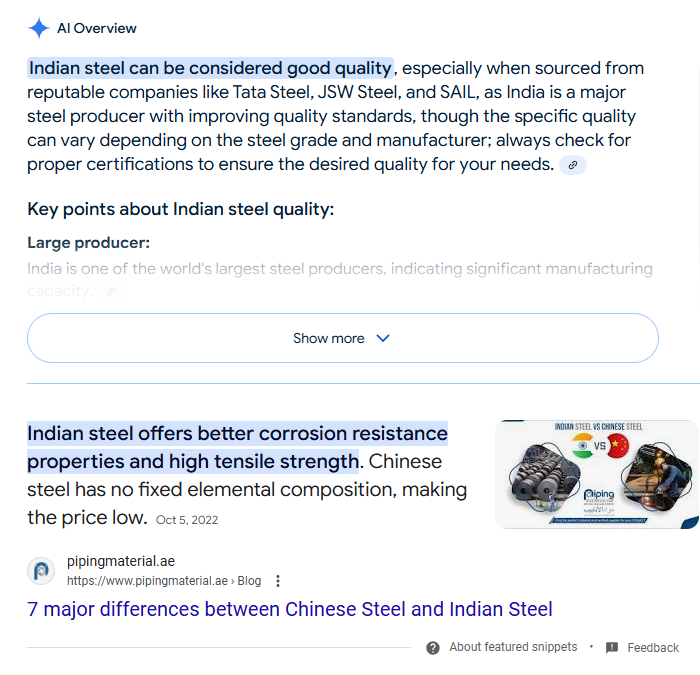Click the Feedback flag icon
The image size is (700, 675).
(x=612, y=647)
